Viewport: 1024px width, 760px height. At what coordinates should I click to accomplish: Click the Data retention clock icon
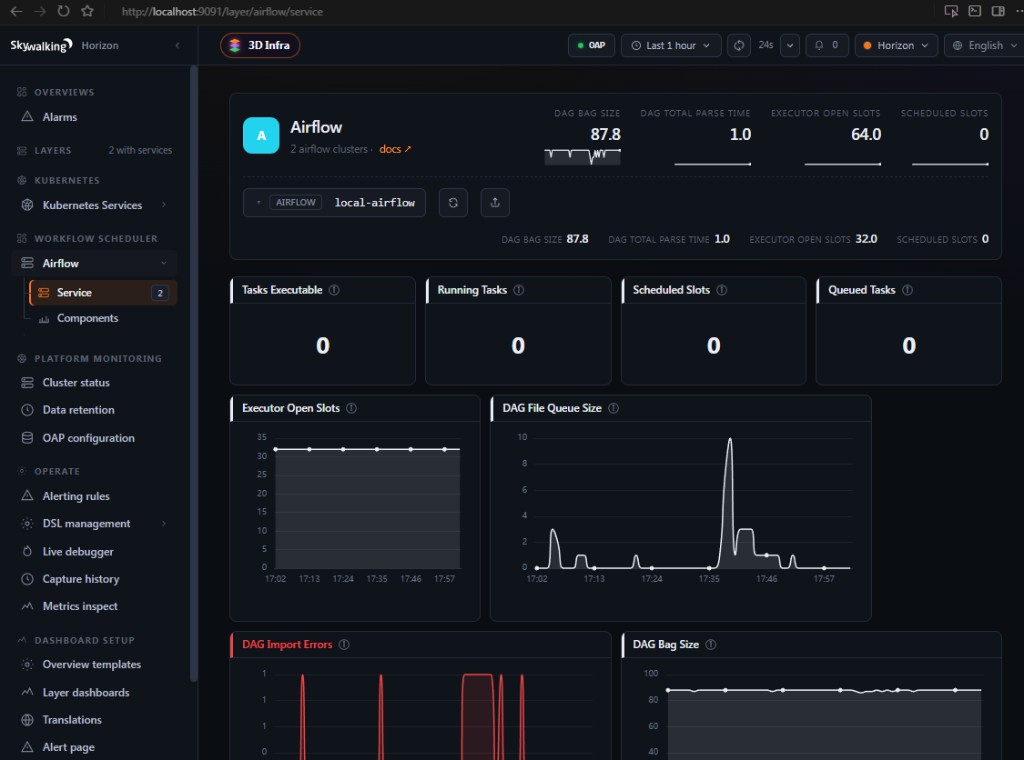coord(27,410)
